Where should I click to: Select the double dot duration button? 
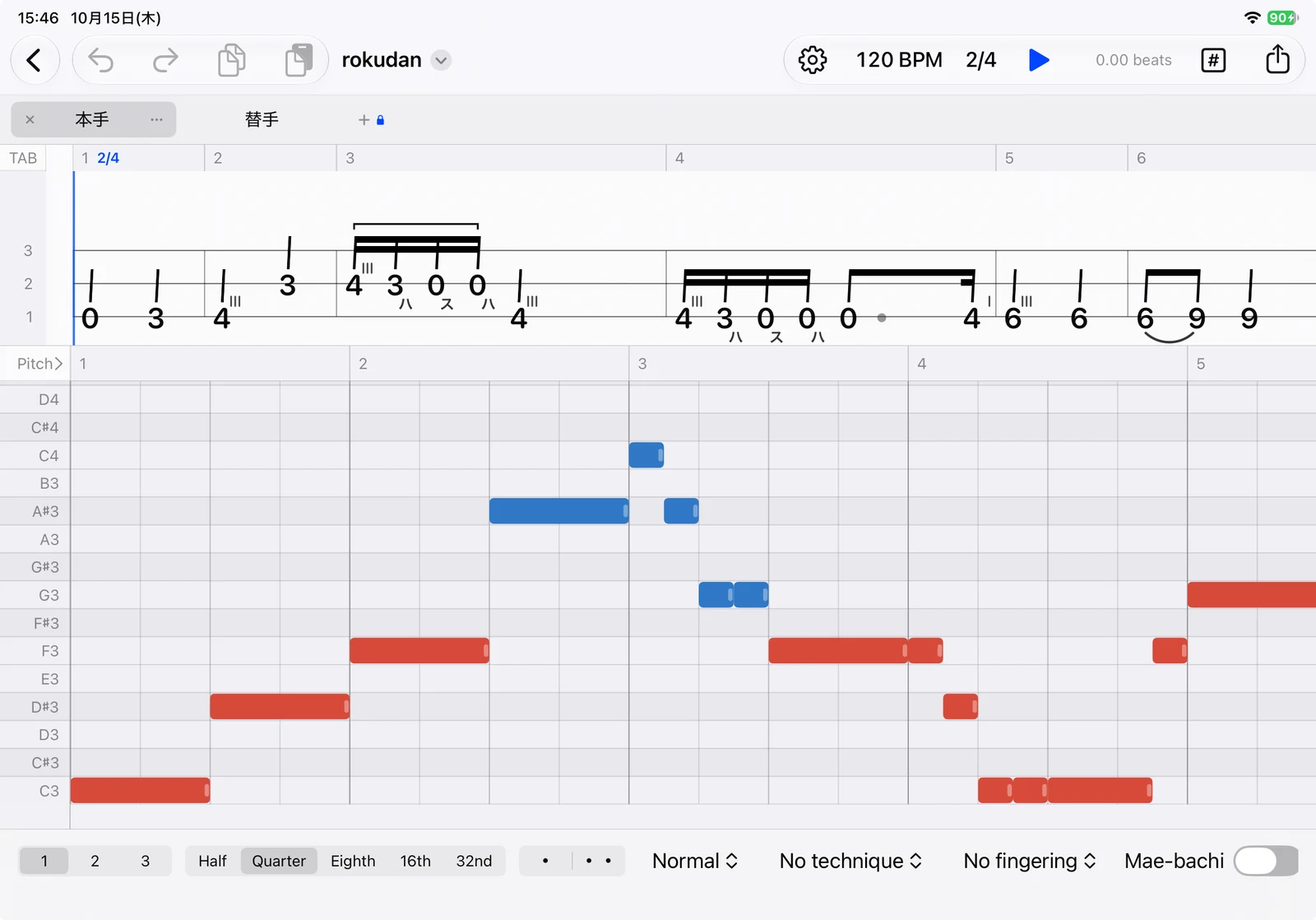click(x=598, y=861)
